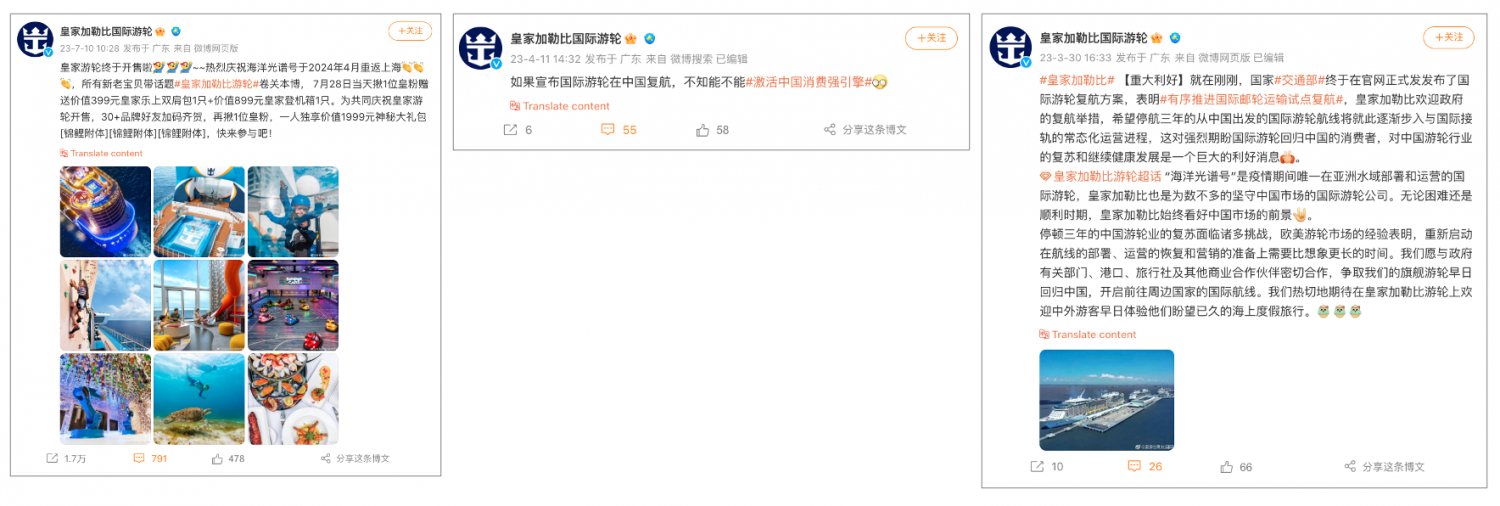Click +关注 button in the right post
This screenshot has width=1500, height=506.
point(1448,38)
